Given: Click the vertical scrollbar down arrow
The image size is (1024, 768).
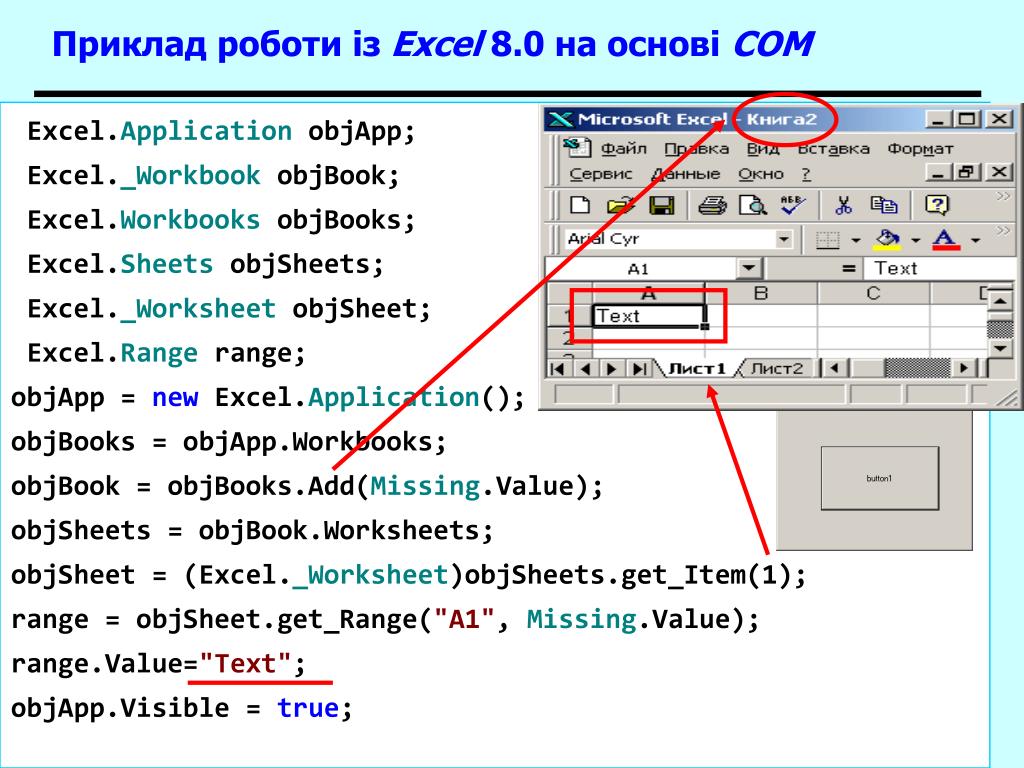Looking at the screenshot, I should point(1000,349).
